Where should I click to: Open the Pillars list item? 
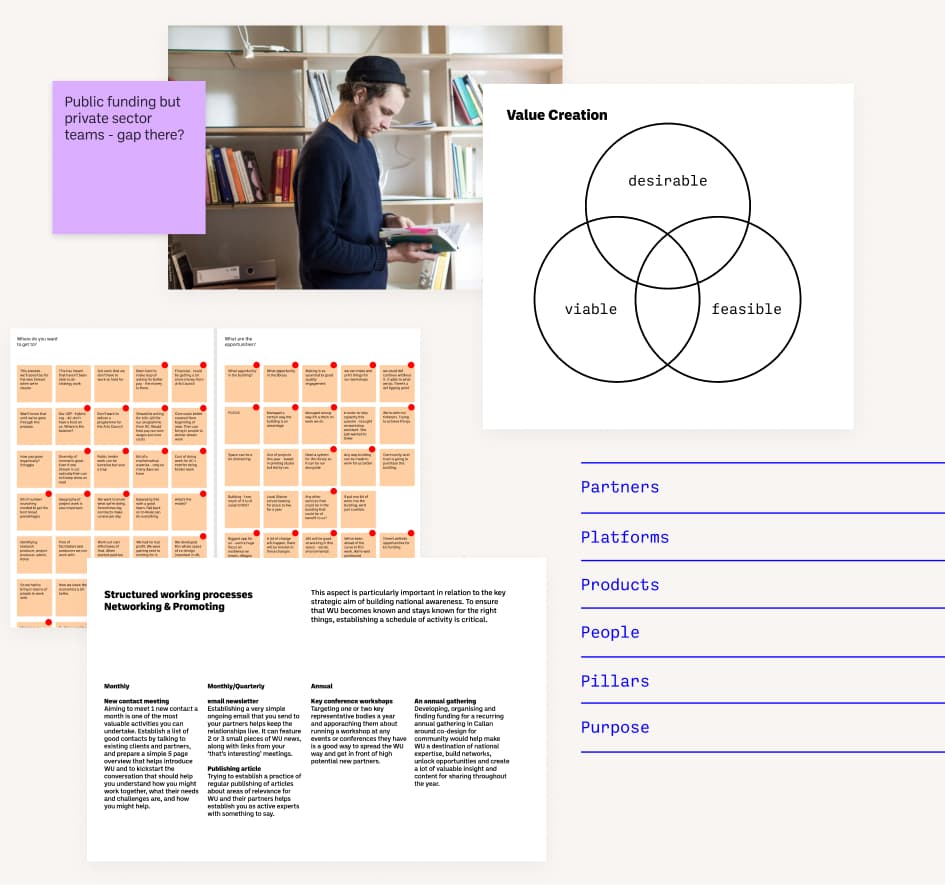click(762, 680)
